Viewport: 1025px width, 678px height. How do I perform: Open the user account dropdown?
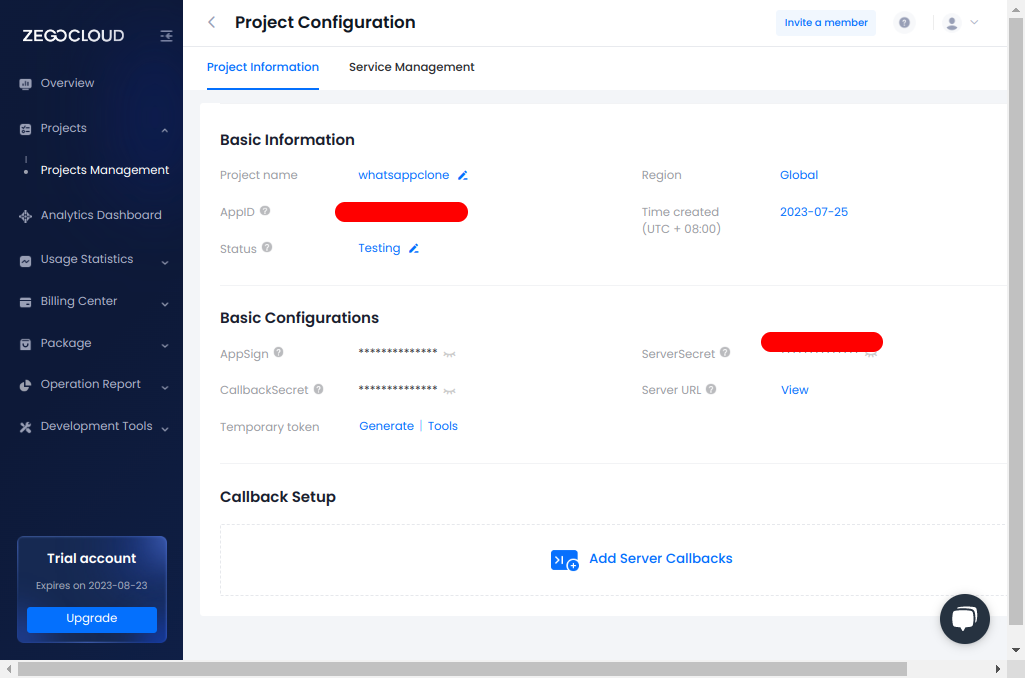961,23
